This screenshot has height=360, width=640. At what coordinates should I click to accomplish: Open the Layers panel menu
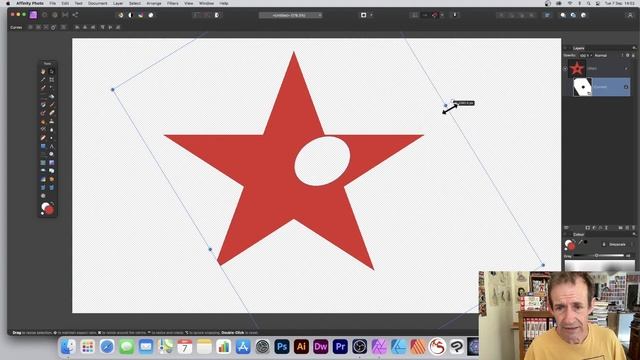pos(634,48)
